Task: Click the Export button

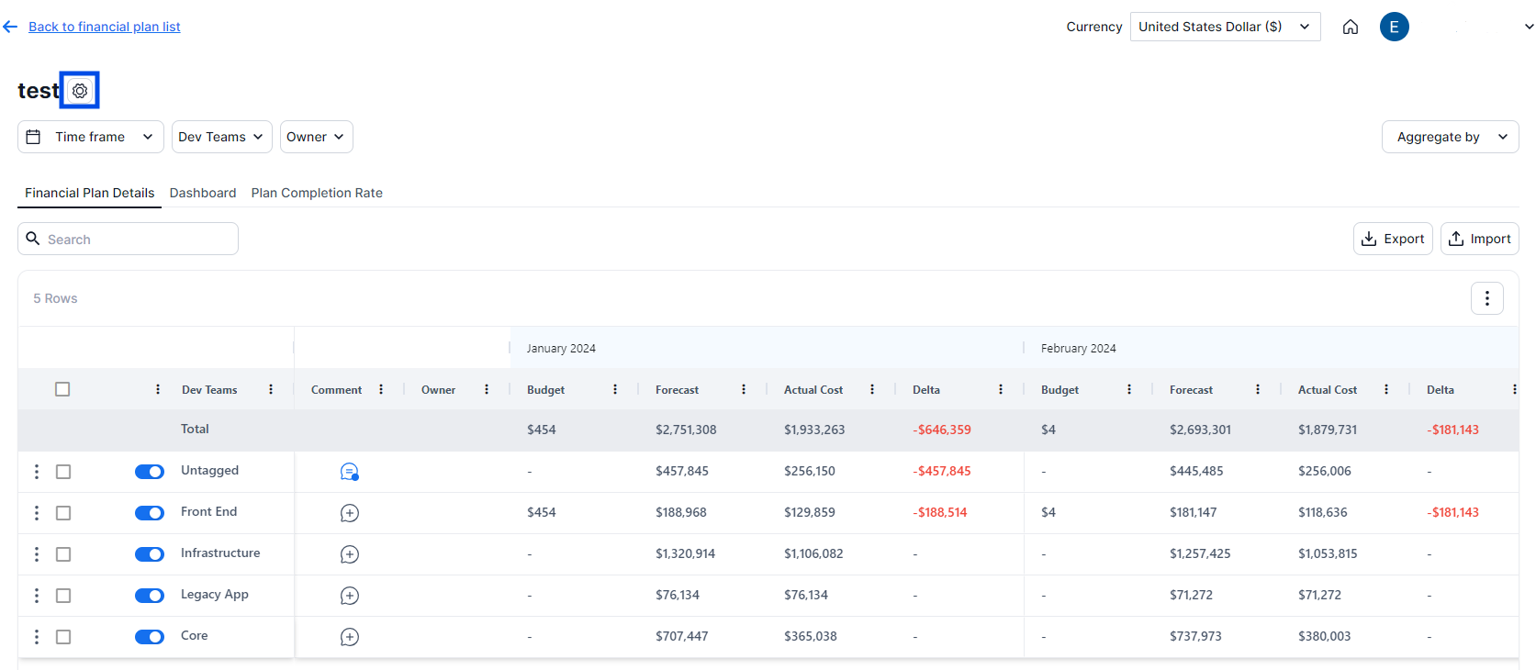Action: click(x=1393, y=239)
